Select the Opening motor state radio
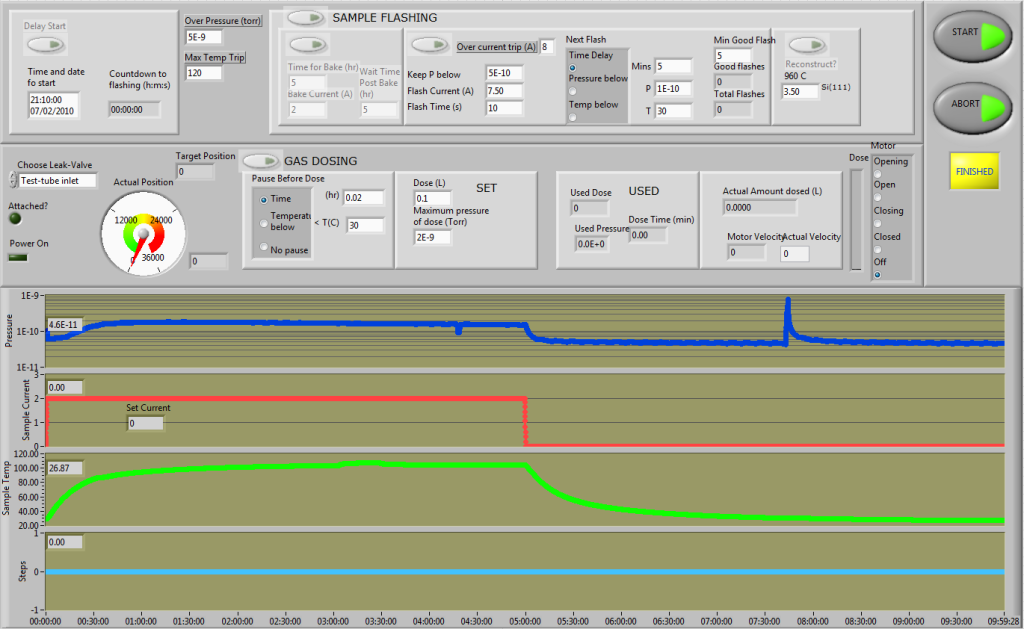Image resolution: width=1024 pixels, height=629 pixels. click(x=878, y=174)
